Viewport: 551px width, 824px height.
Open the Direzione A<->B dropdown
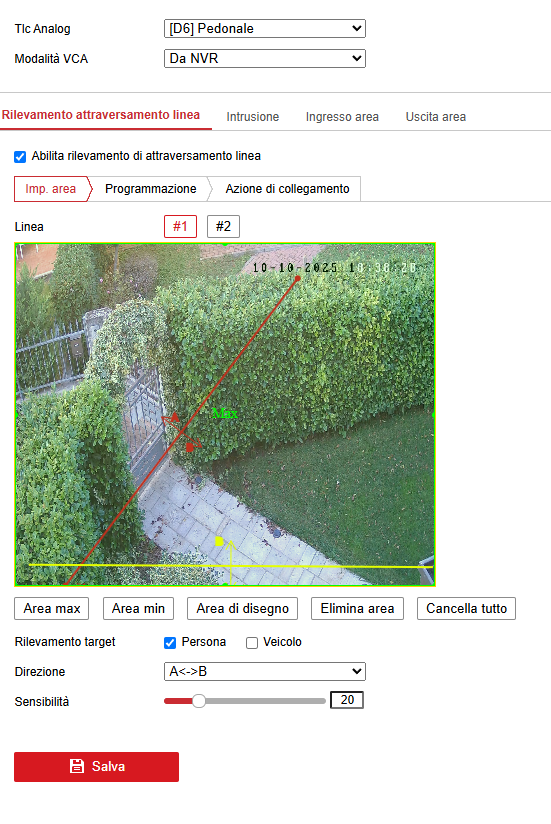265,672
